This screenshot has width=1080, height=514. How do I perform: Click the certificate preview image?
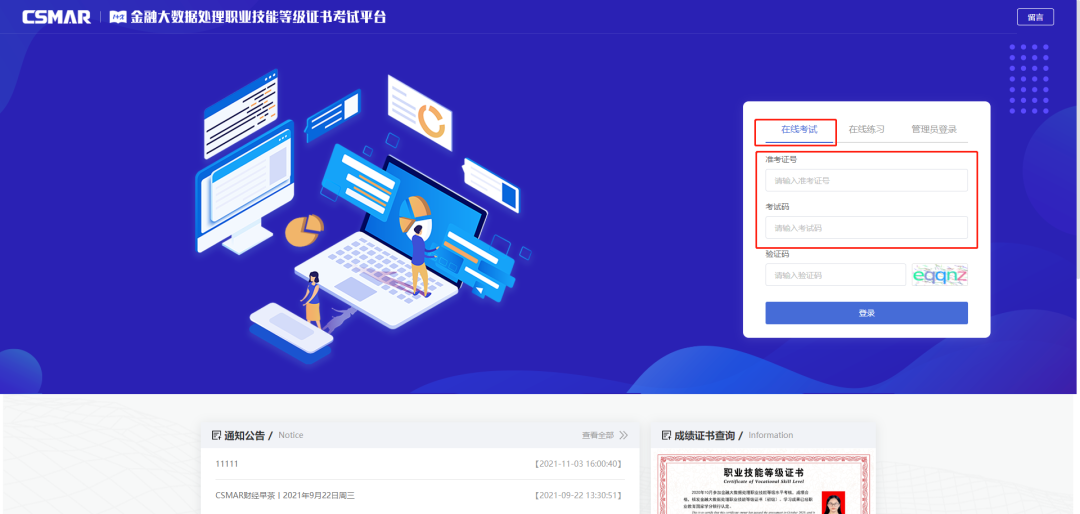click(x=763, y=485)
